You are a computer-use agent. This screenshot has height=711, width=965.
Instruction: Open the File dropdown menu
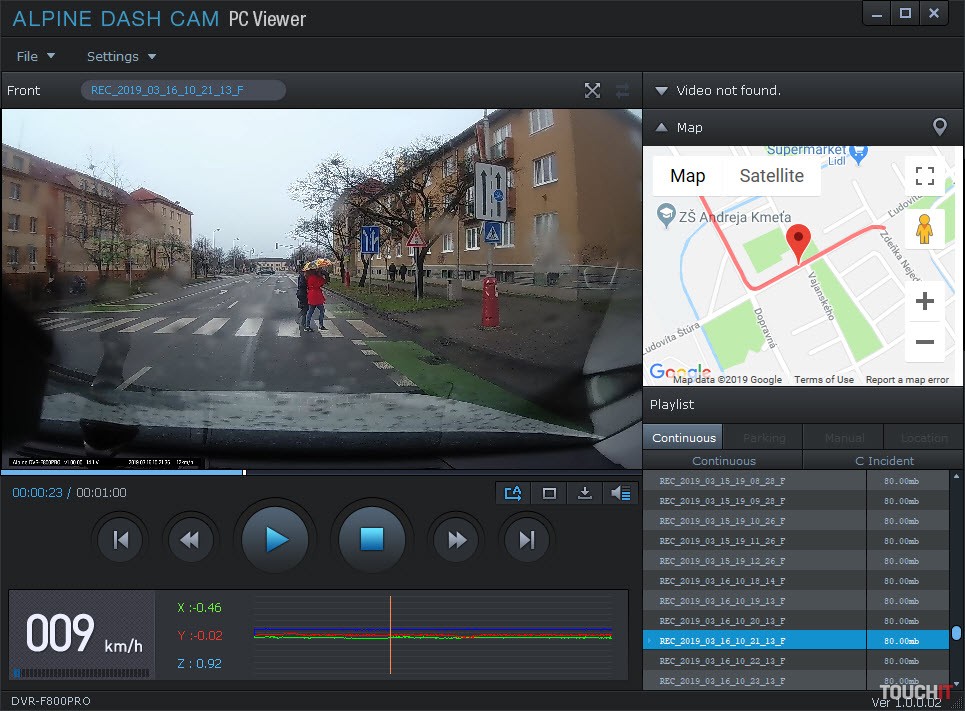pos(36,57)
